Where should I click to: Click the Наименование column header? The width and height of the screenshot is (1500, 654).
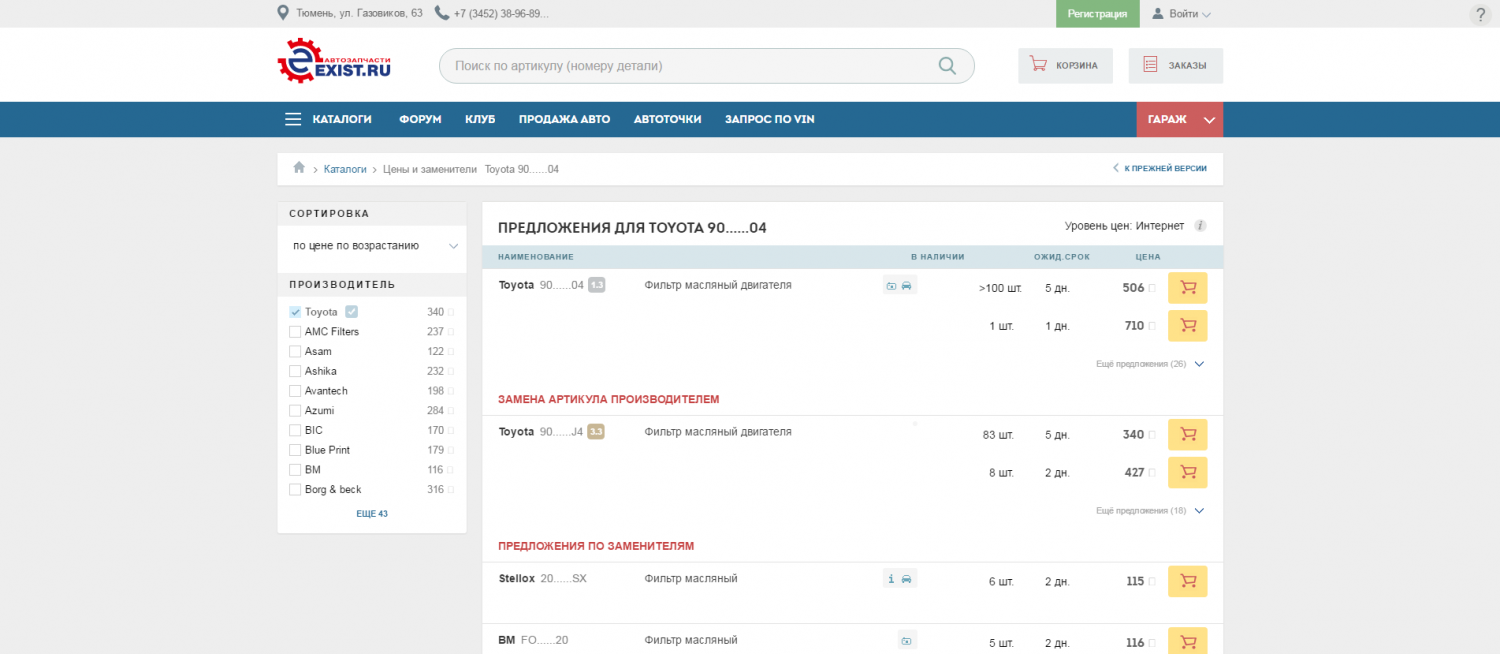pyautogui.click(x=536, y=257)
